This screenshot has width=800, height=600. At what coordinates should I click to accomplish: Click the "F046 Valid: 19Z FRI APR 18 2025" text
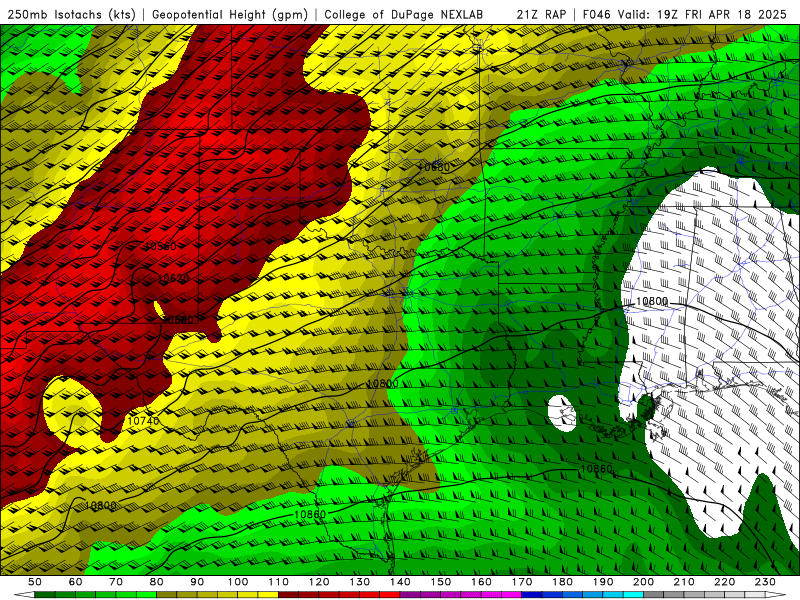pos(685,15)
